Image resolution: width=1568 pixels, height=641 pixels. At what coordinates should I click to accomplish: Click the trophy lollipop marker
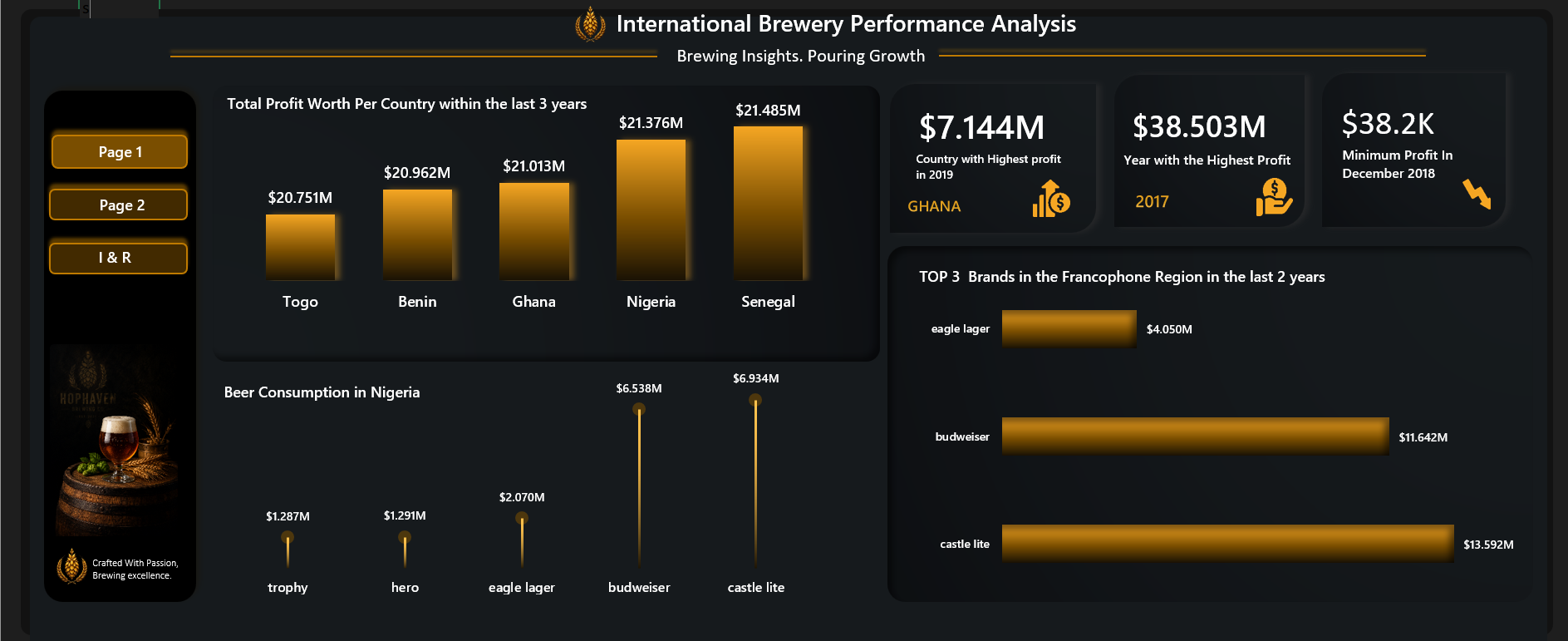(288, 537)
